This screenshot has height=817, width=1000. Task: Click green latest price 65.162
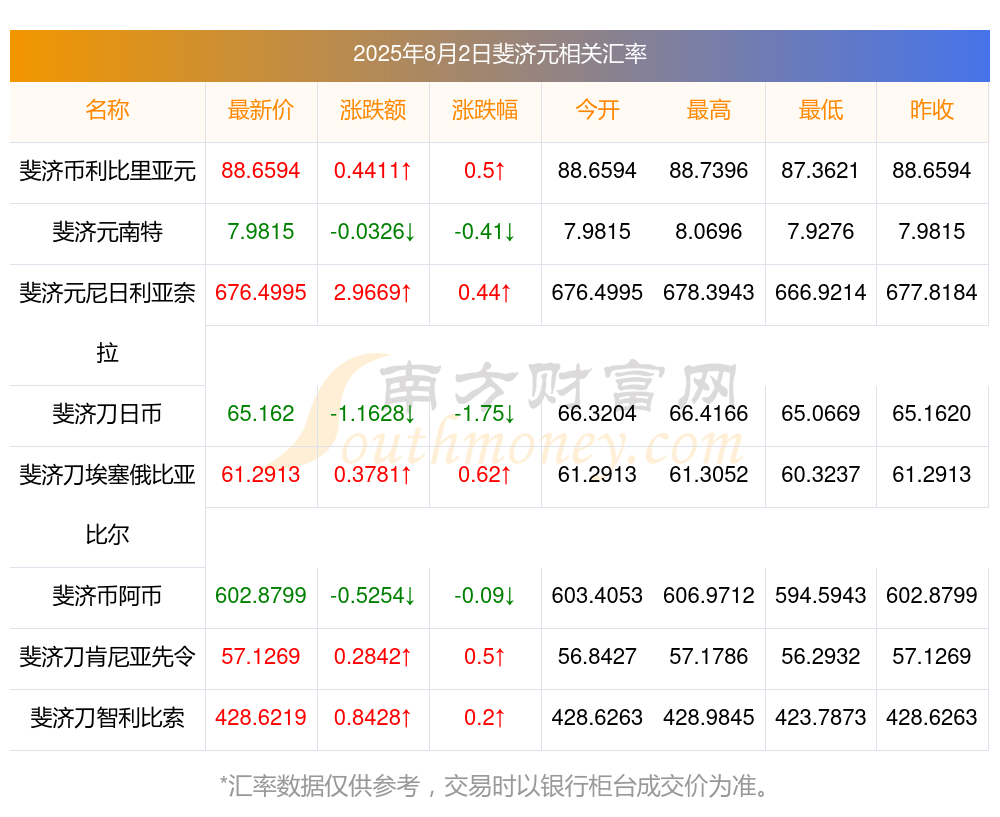pos(261,413)
